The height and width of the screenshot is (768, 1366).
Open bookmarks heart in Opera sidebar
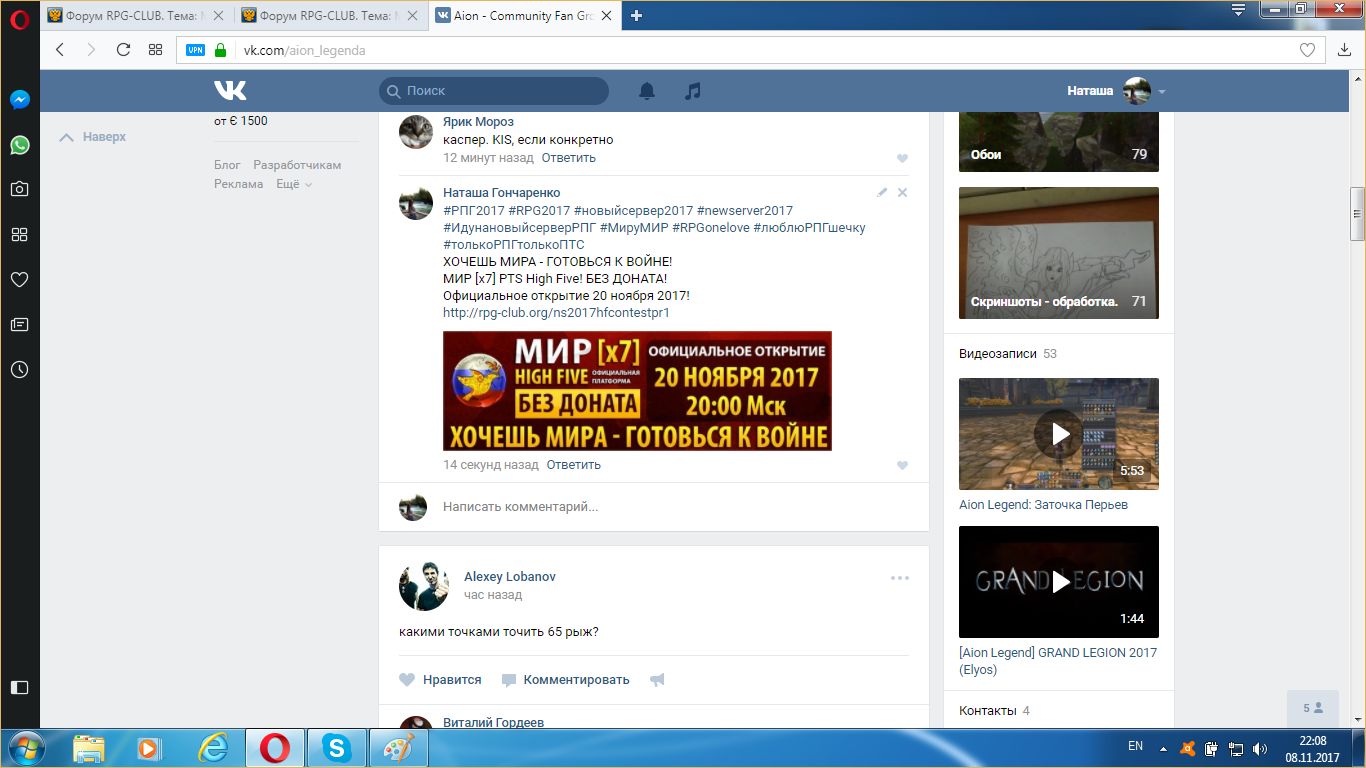pos(19,280)
